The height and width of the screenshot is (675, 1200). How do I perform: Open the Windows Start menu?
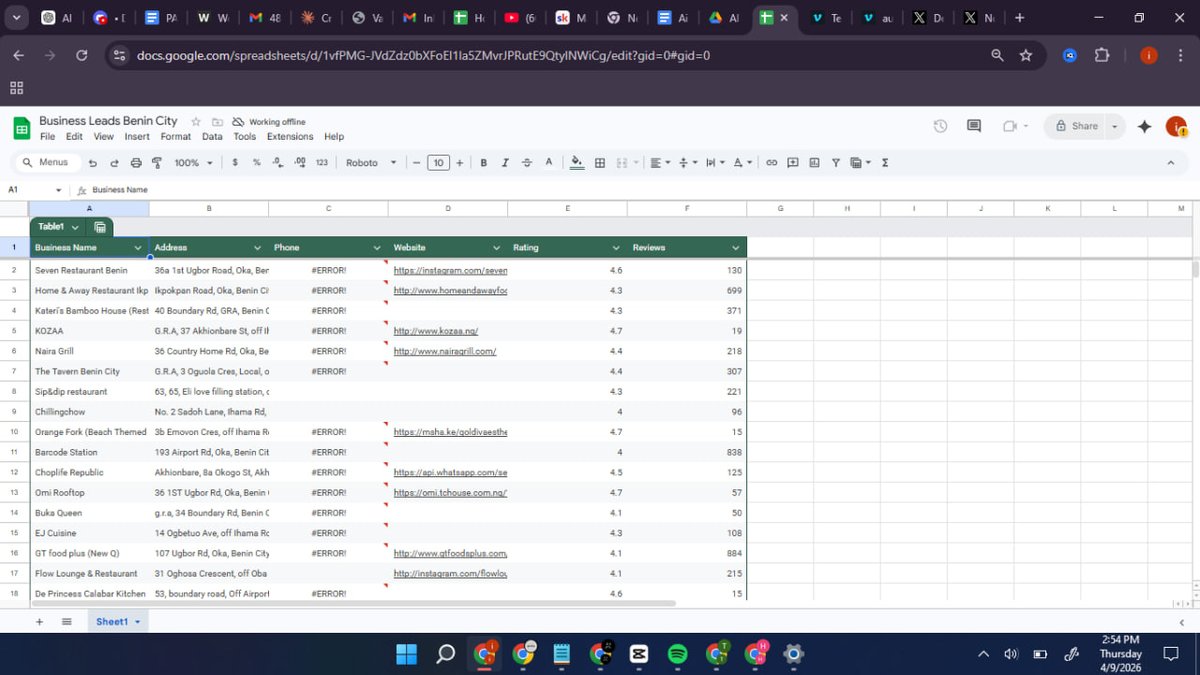[x=407, y=654]
